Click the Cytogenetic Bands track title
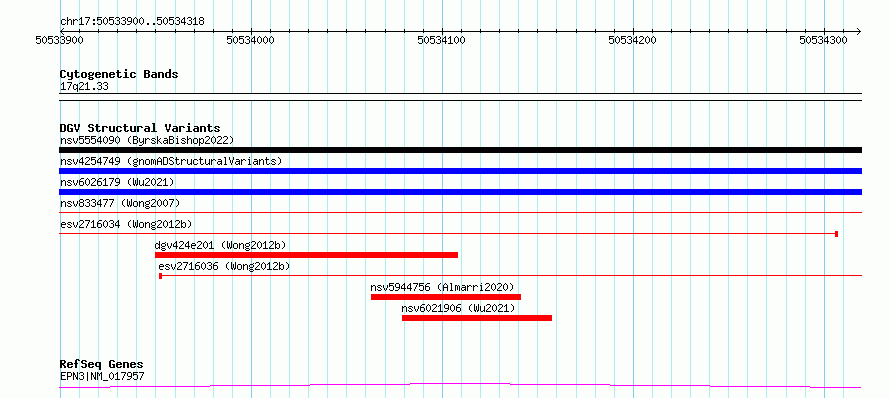The width and height of the screenshot is (890, 398). pyautogui.click(x=119, y=74)
